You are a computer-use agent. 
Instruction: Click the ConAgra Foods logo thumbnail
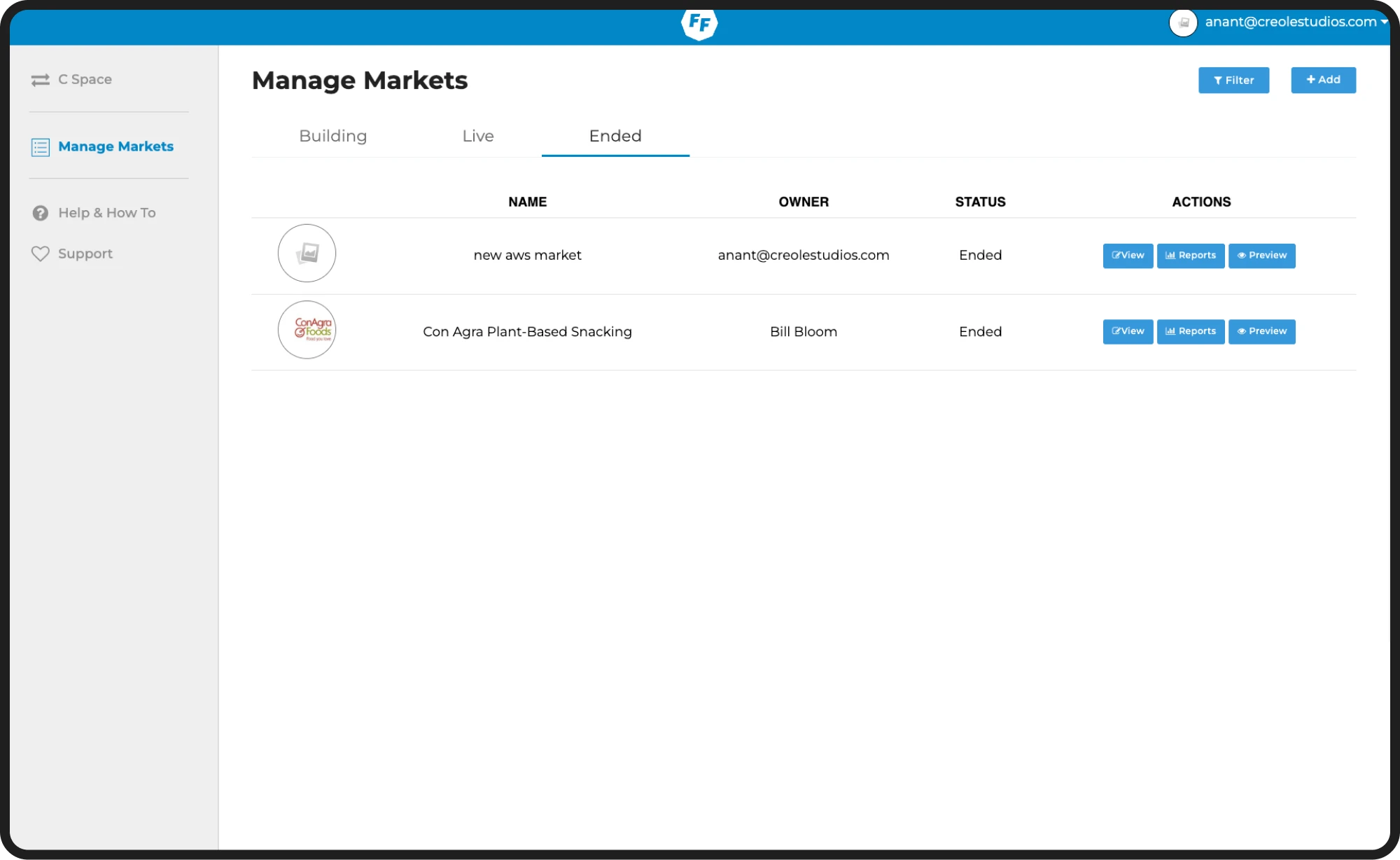pos(307,330)
